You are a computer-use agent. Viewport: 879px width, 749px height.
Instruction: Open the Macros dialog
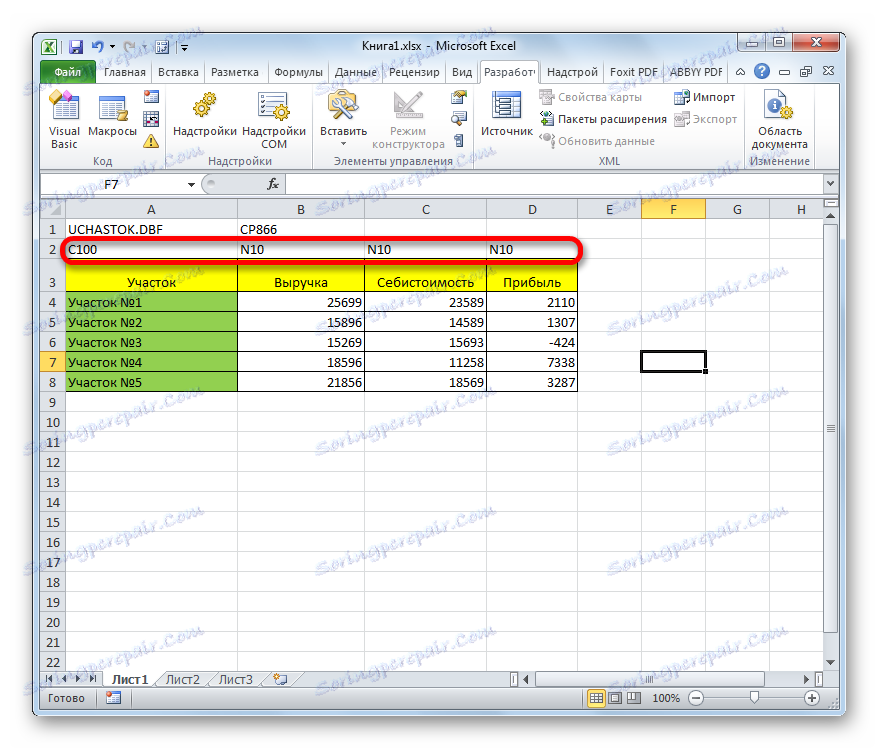(x=112, y=115)
